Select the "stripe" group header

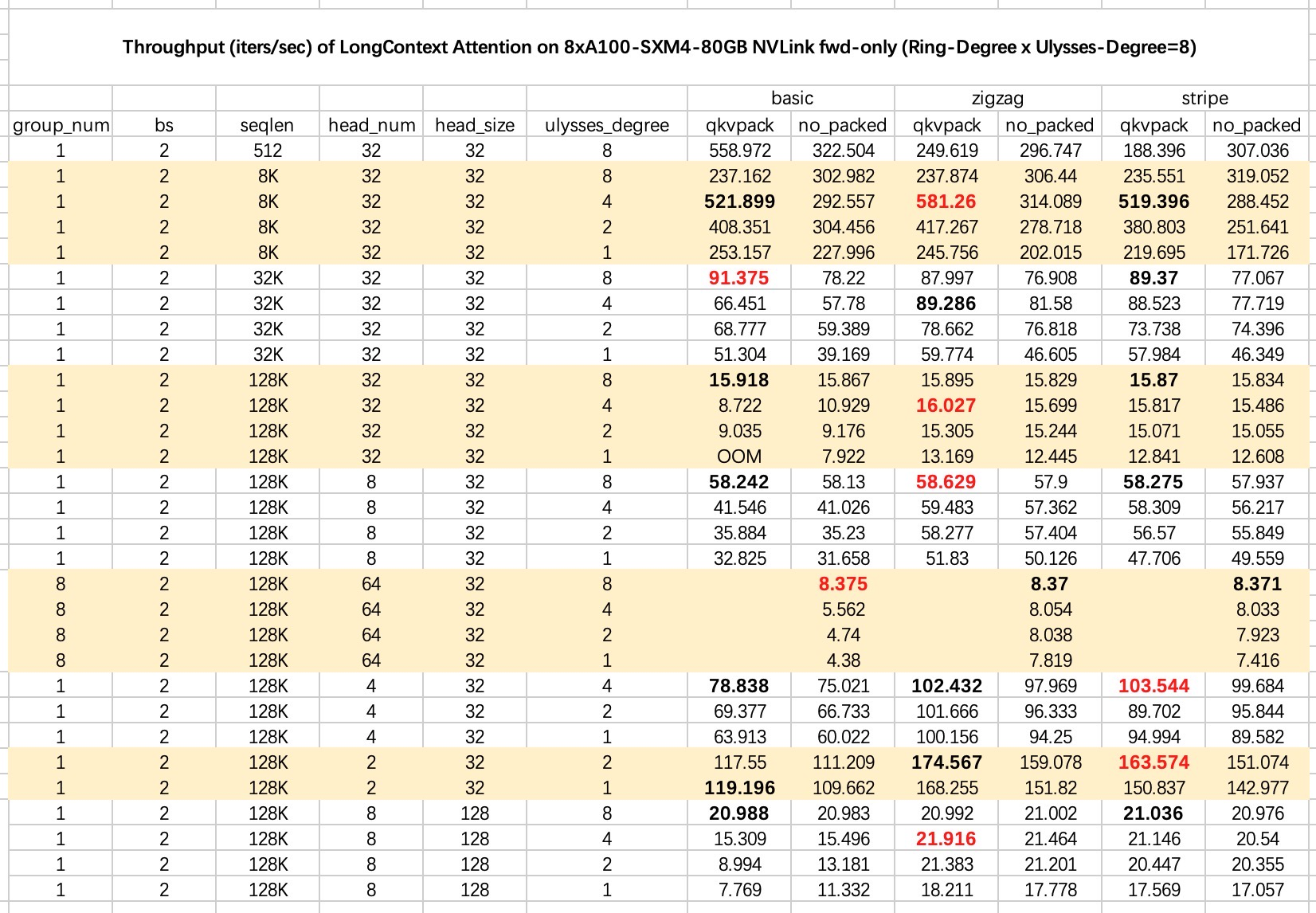tap(1204, 98)
